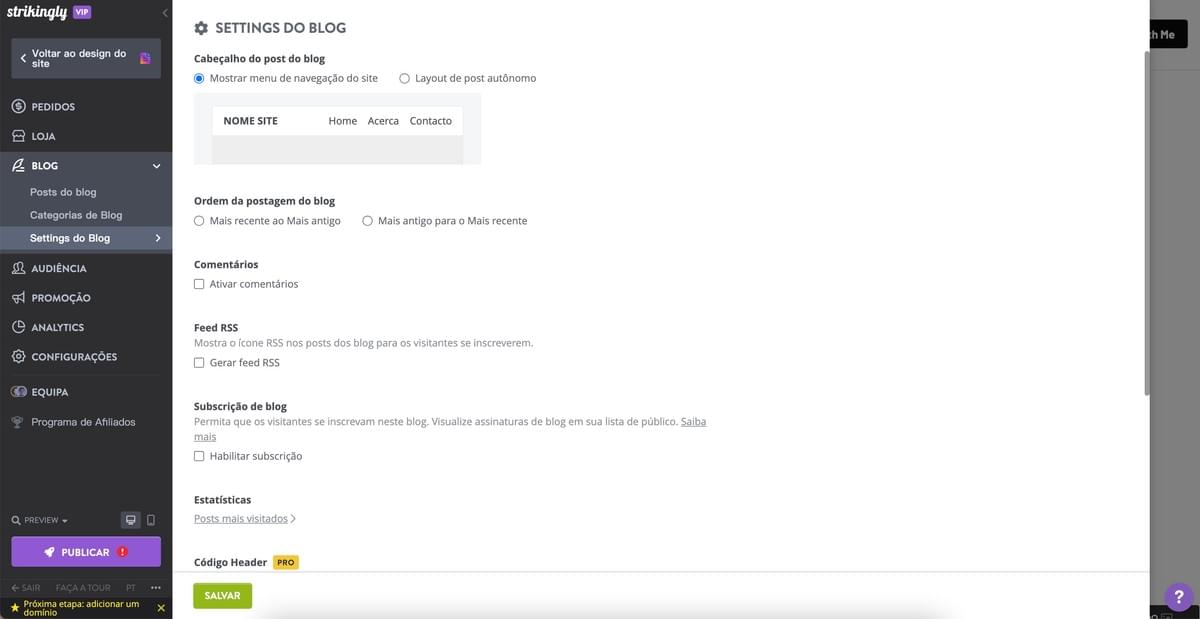The width and height of the screenshot is (1200, 619).
Task: Click the Strikingly logo
Action: pos(37,12)
